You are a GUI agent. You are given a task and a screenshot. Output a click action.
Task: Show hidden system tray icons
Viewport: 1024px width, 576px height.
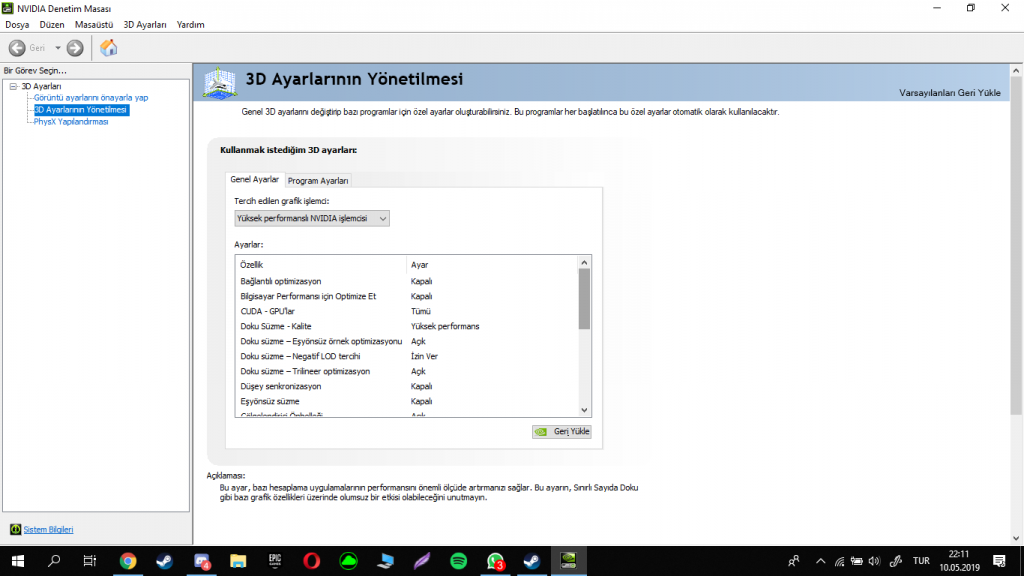pyautogui.click(x=821, y=561)
